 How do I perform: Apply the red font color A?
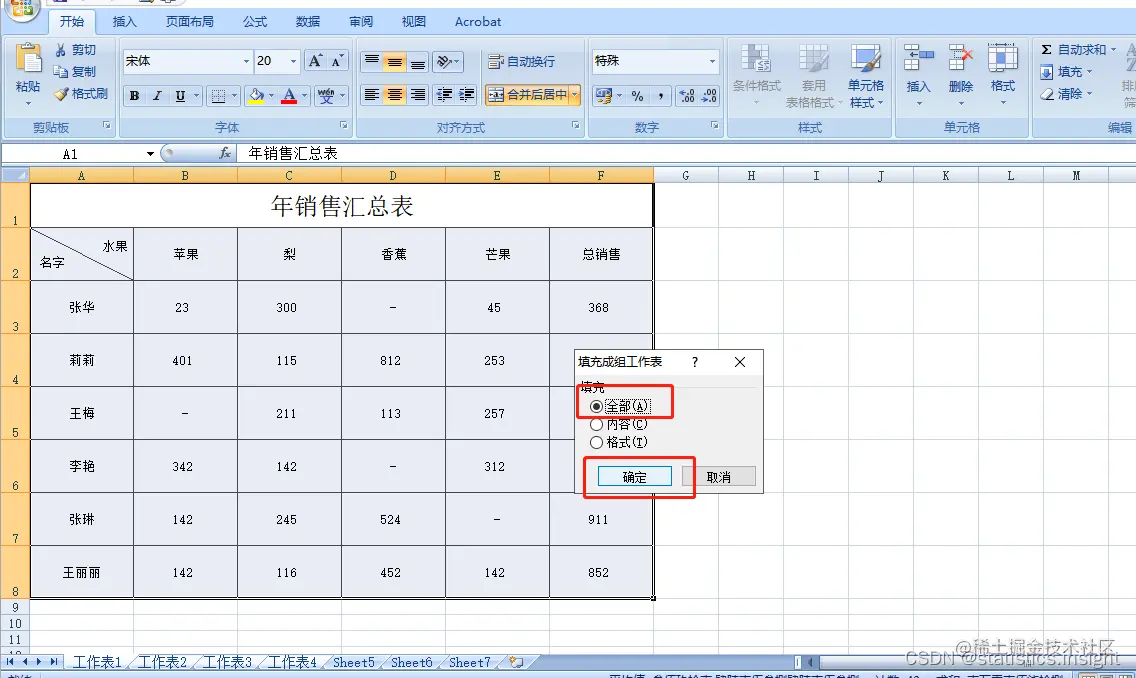coord(289,96)
